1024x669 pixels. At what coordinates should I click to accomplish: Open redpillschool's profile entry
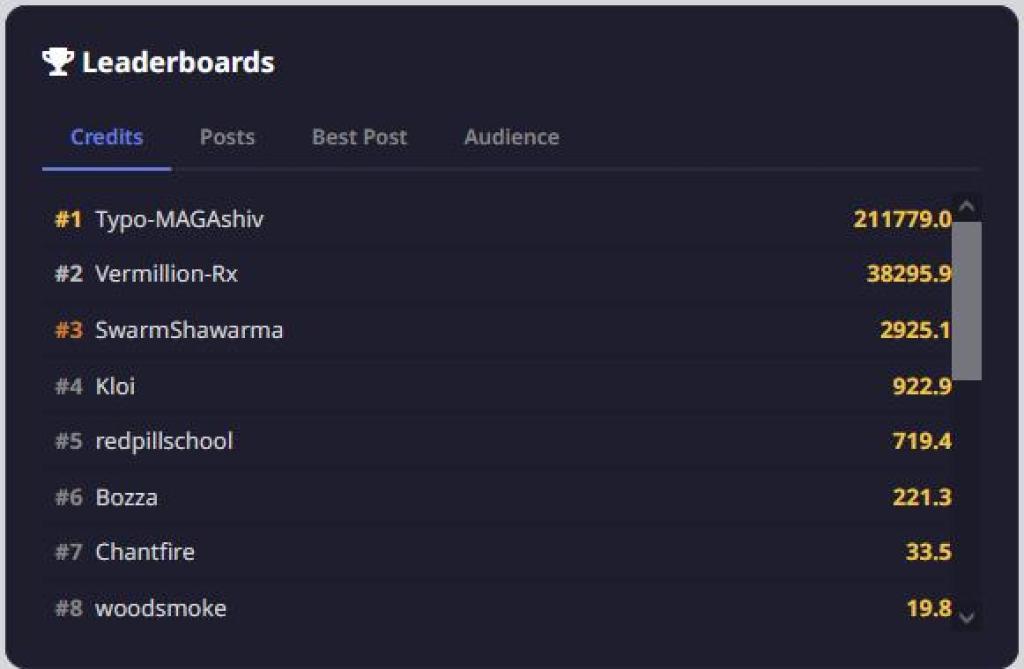[x=164, y=441]
